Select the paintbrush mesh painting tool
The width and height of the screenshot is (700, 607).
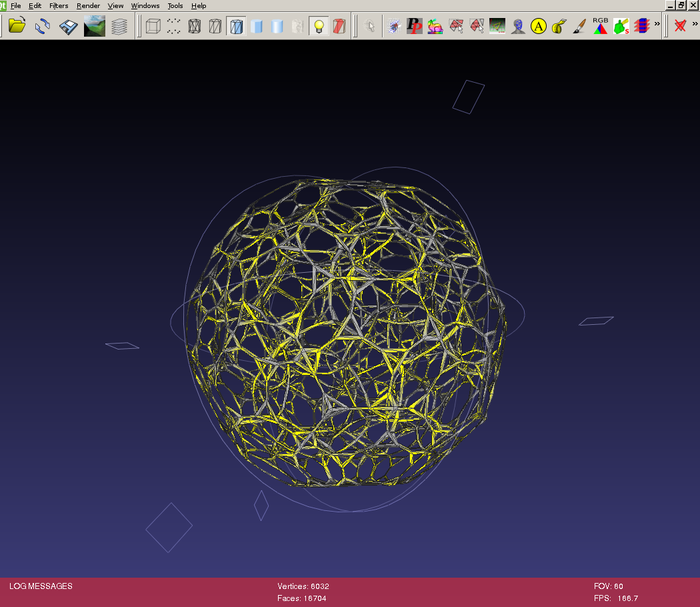pyautogui.click(x=579, y=26)
